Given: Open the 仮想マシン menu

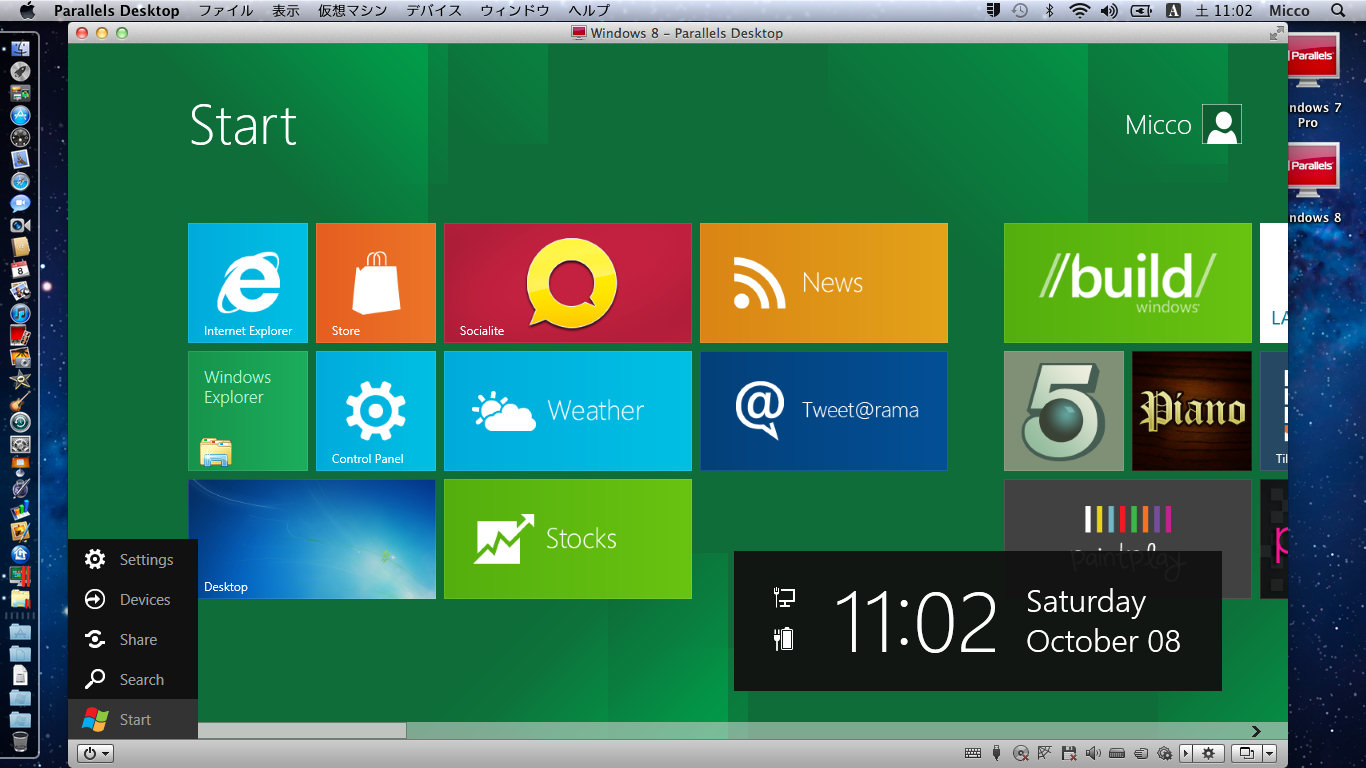Looking at the screenshot, I should tap(353, 10).
